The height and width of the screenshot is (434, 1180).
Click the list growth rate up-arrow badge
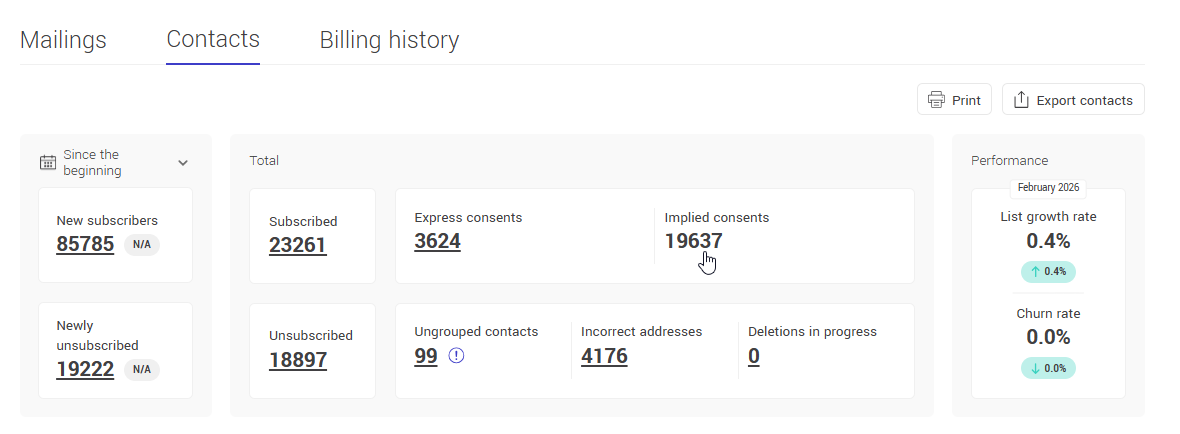tap(1048, 271)
